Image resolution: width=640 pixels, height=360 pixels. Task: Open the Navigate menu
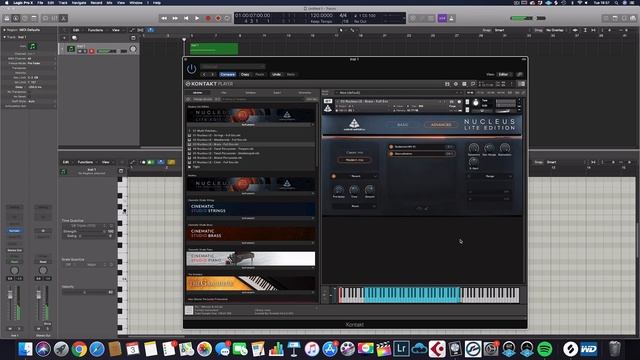[79, 2]
